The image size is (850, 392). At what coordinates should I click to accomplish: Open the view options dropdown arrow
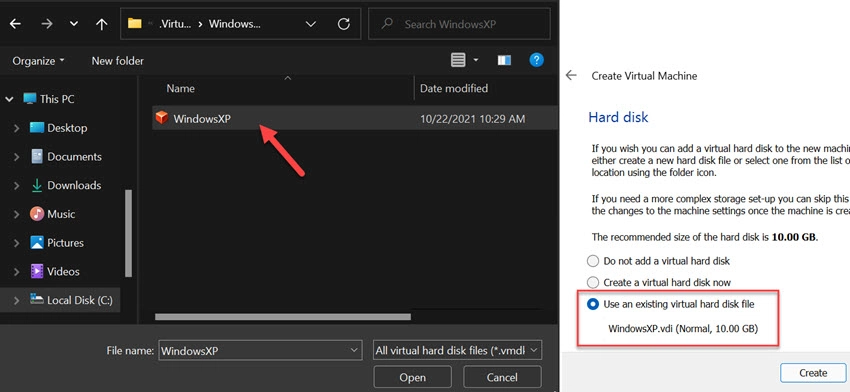click(476, 60)
